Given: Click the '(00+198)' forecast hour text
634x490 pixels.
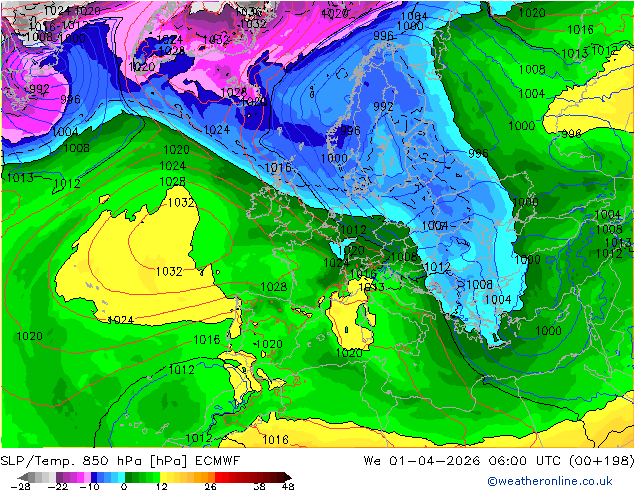Looking at the screenshot, I should coord(601,461).
